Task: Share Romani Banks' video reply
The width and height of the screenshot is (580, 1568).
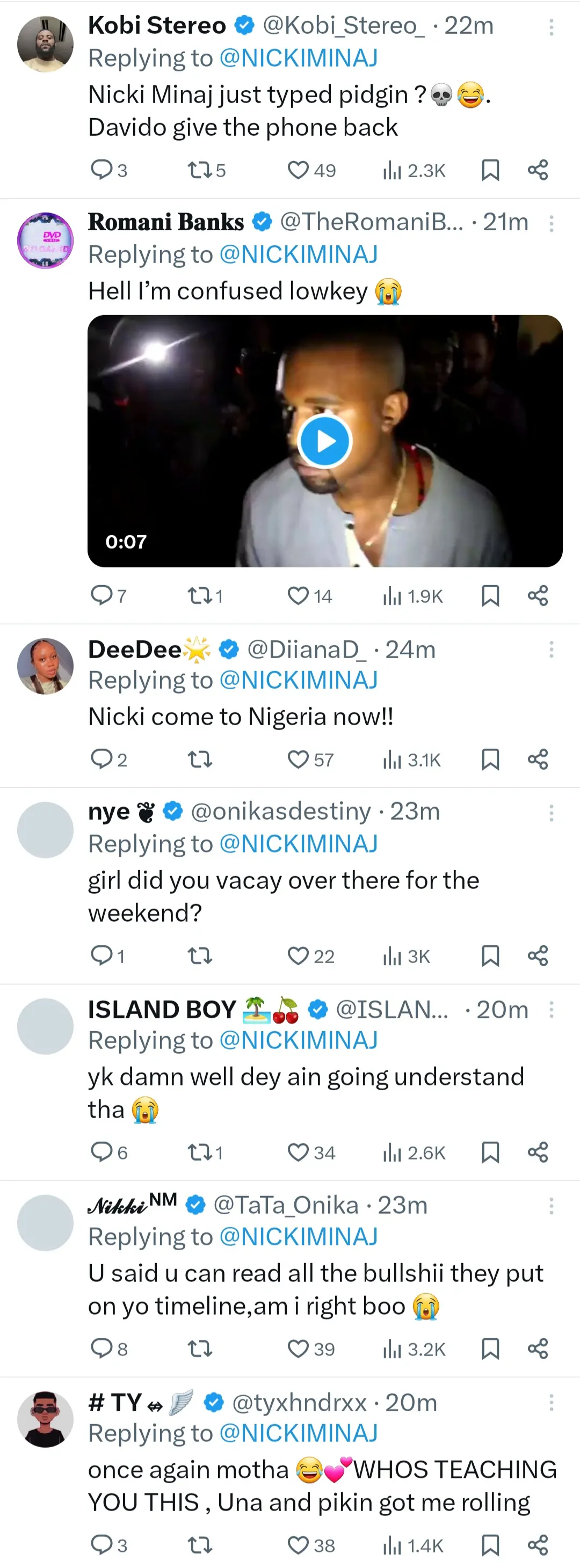Action: tap(538, 595)
